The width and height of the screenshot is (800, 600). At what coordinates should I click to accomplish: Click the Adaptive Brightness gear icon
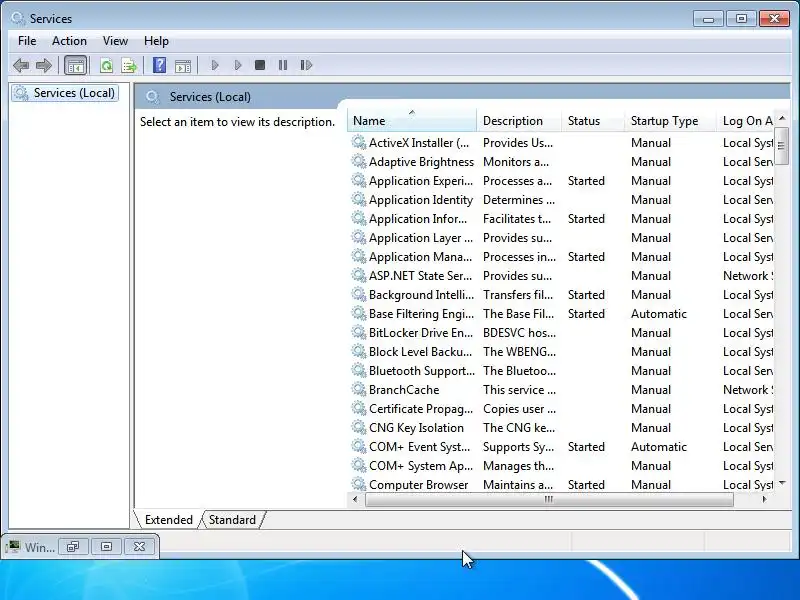point(359,161)
